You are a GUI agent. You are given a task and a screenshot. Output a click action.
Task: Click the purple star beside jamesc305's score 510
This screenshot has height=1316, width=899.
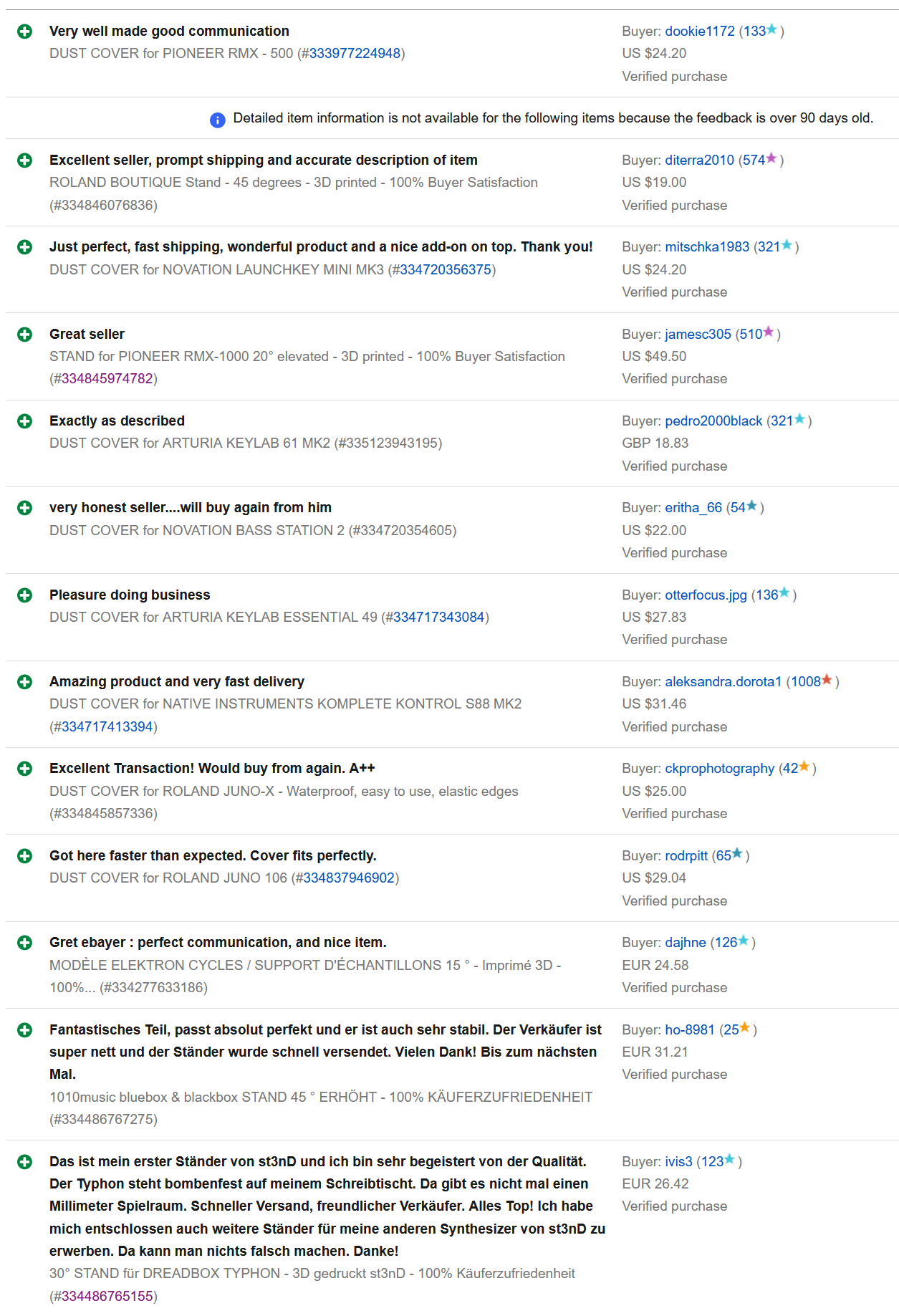(769, 332)
